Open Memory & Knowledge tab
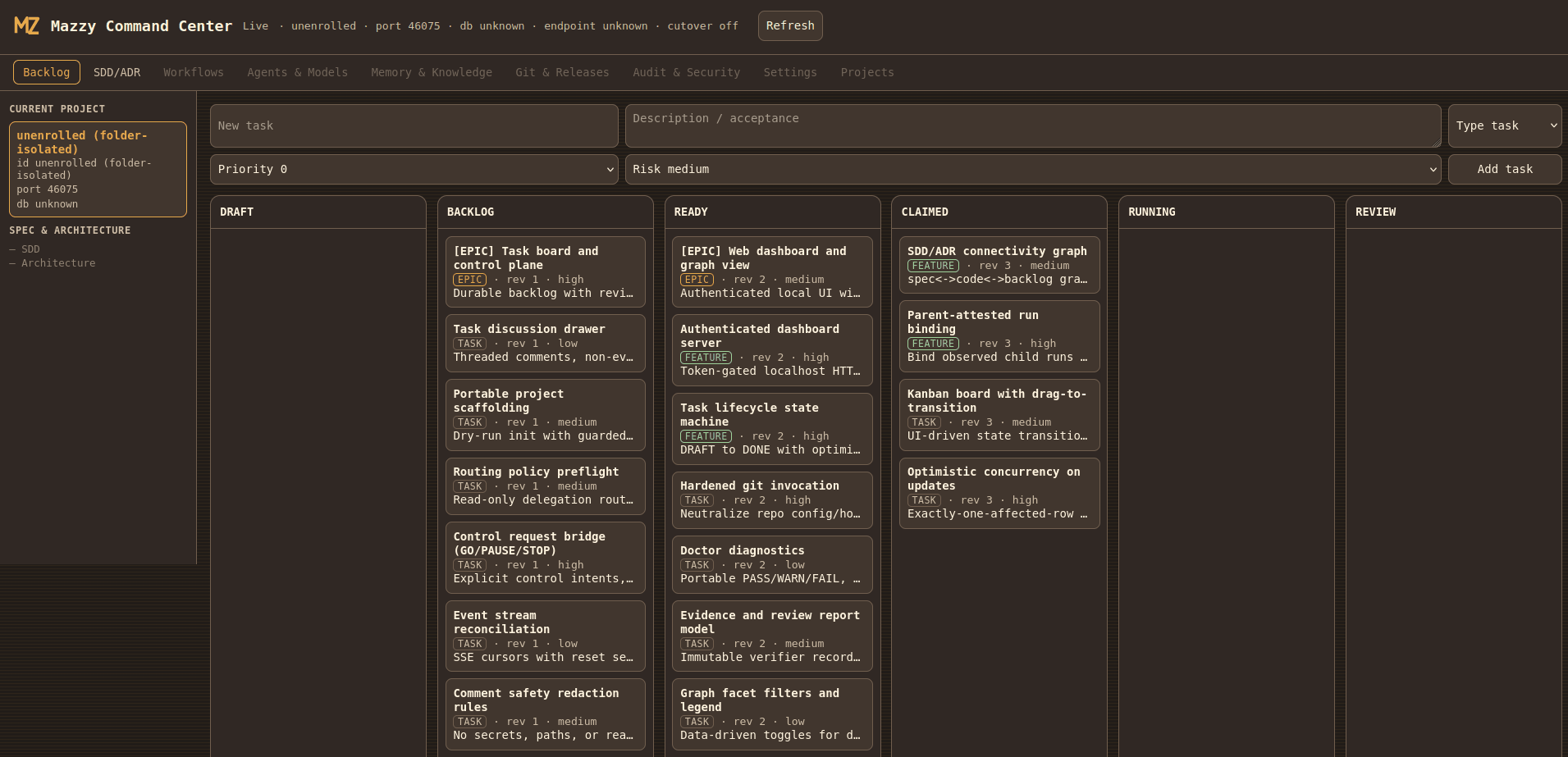 coord(432,72)
